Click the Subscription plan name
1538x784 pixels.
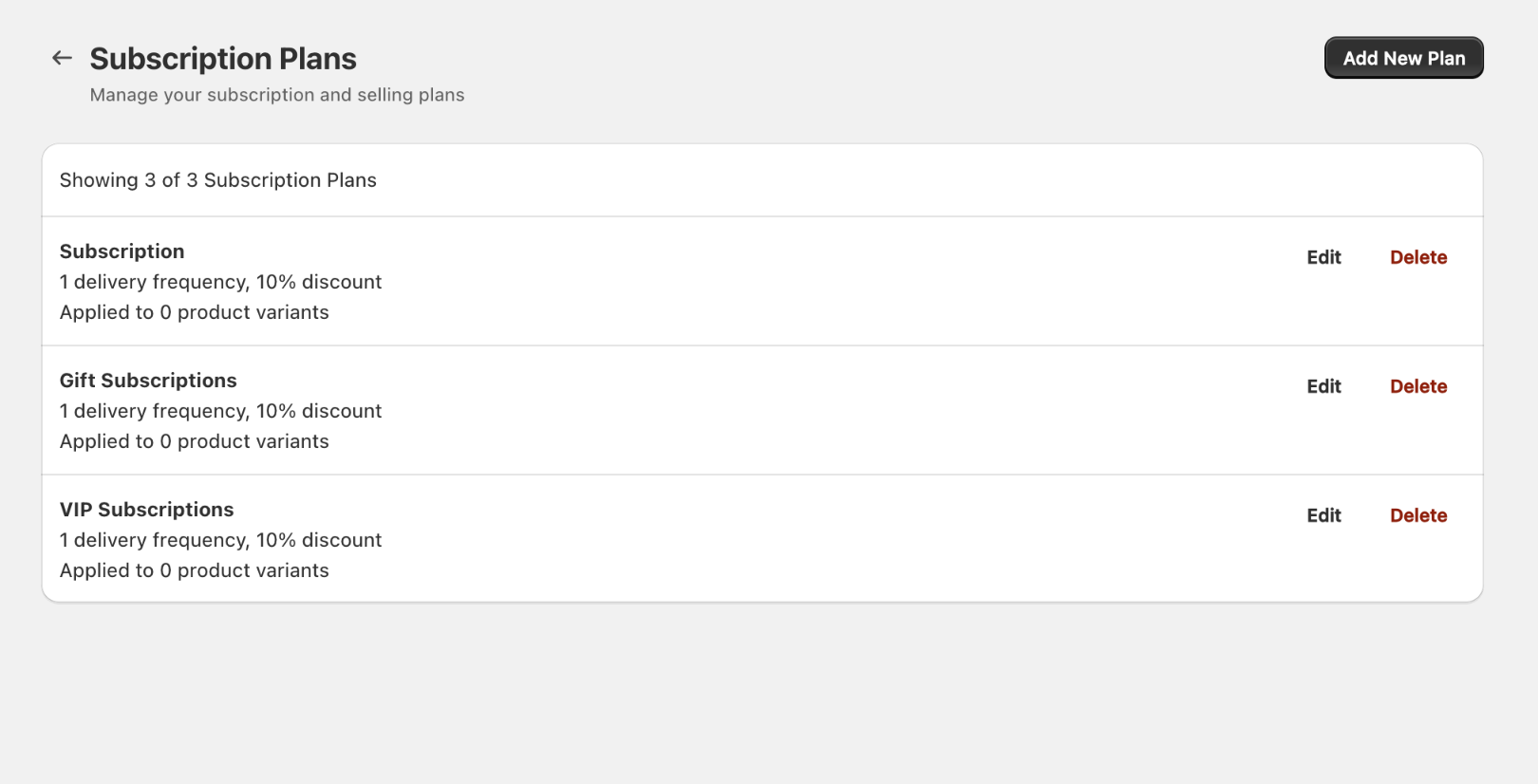[x=122, y=252]
